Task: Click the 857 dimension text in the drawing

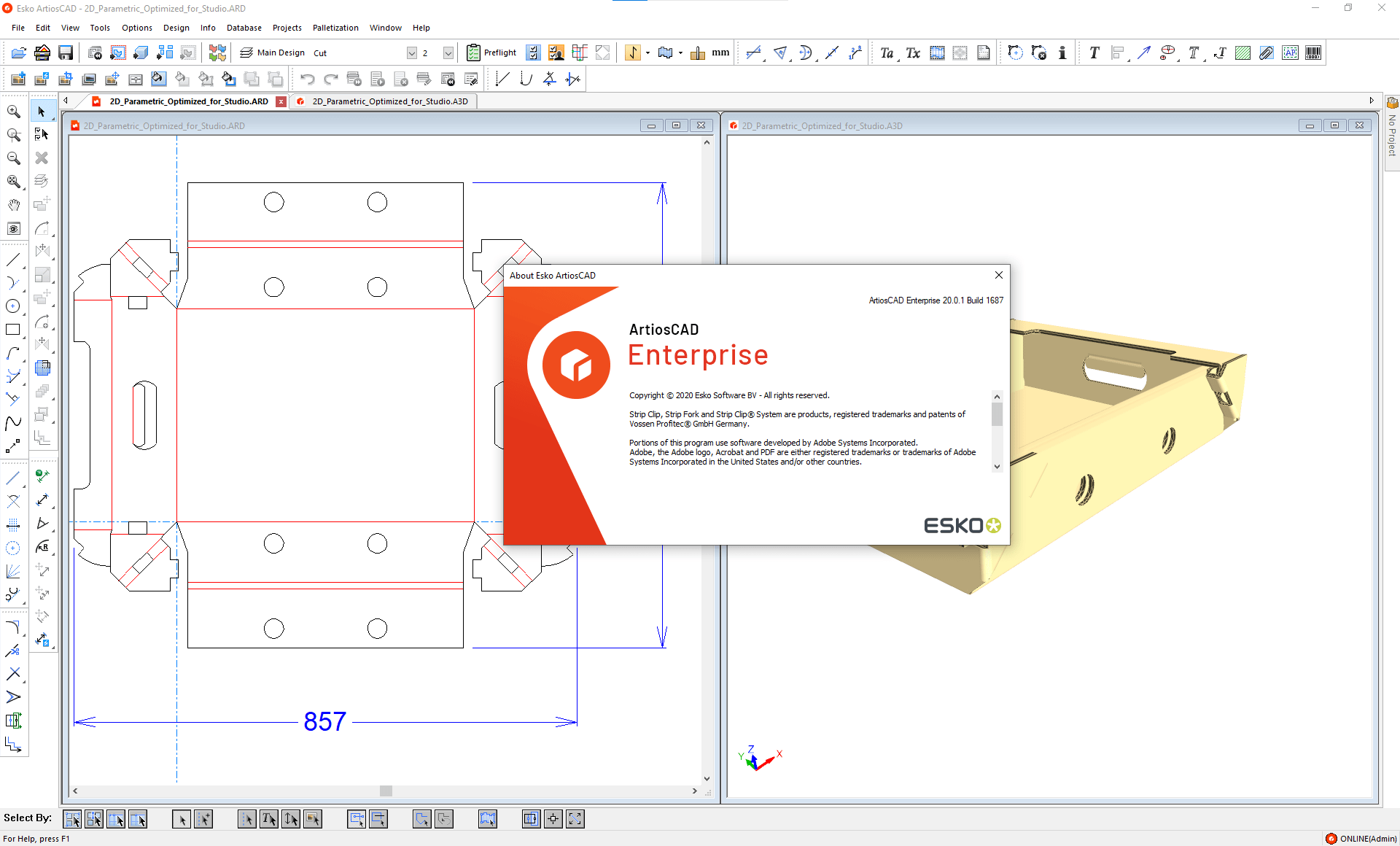Action: [x=324, y=722]
